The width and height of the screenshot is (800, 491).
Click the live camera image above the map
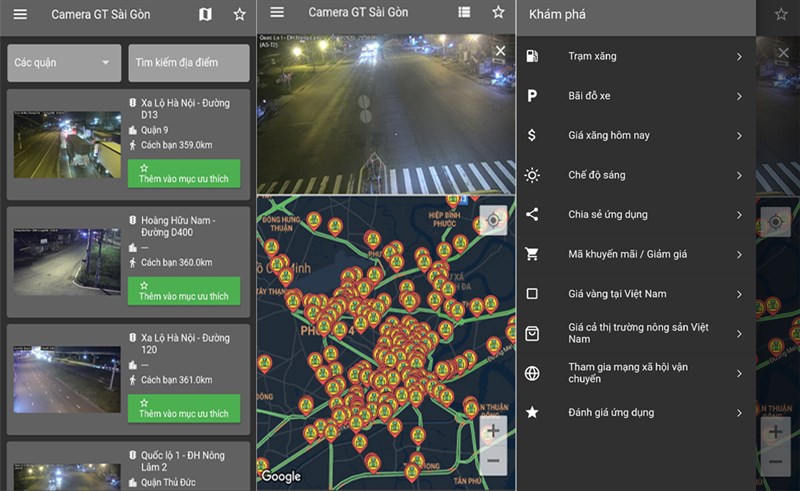click(386, 114)
